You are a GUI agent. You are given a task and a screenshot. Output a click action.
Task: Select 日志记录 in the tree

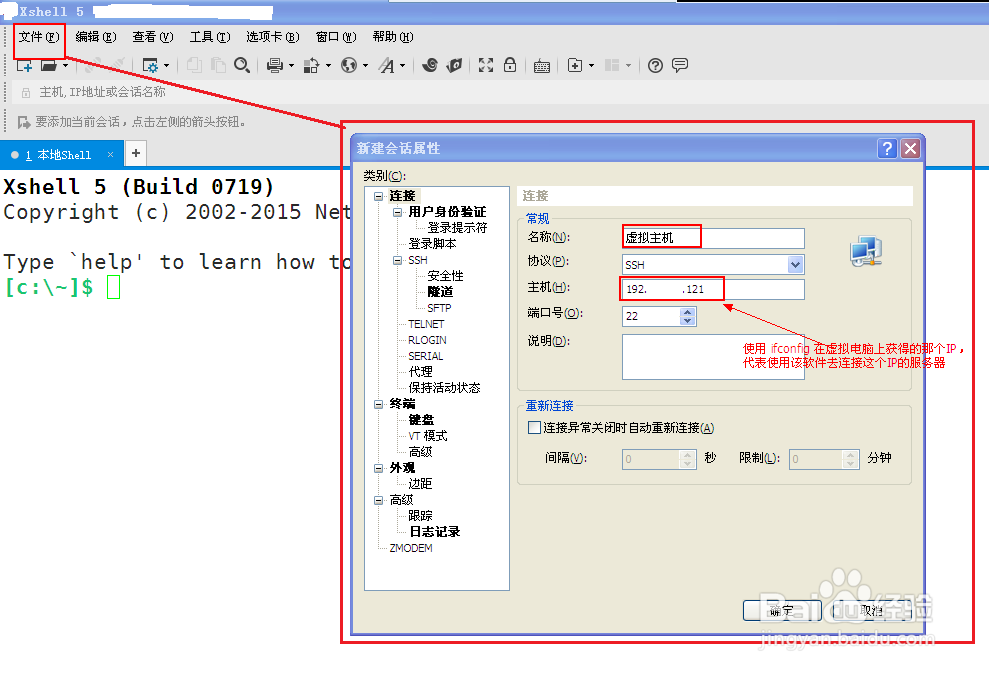coord(435,532)
